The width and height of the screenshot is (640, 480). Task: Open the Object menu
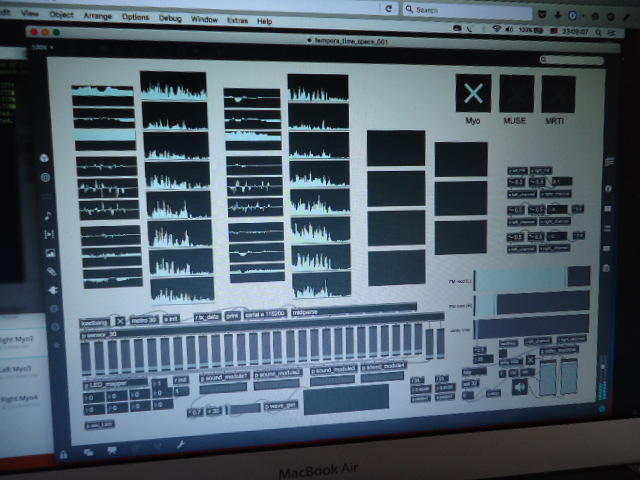[x=62, y=14]
